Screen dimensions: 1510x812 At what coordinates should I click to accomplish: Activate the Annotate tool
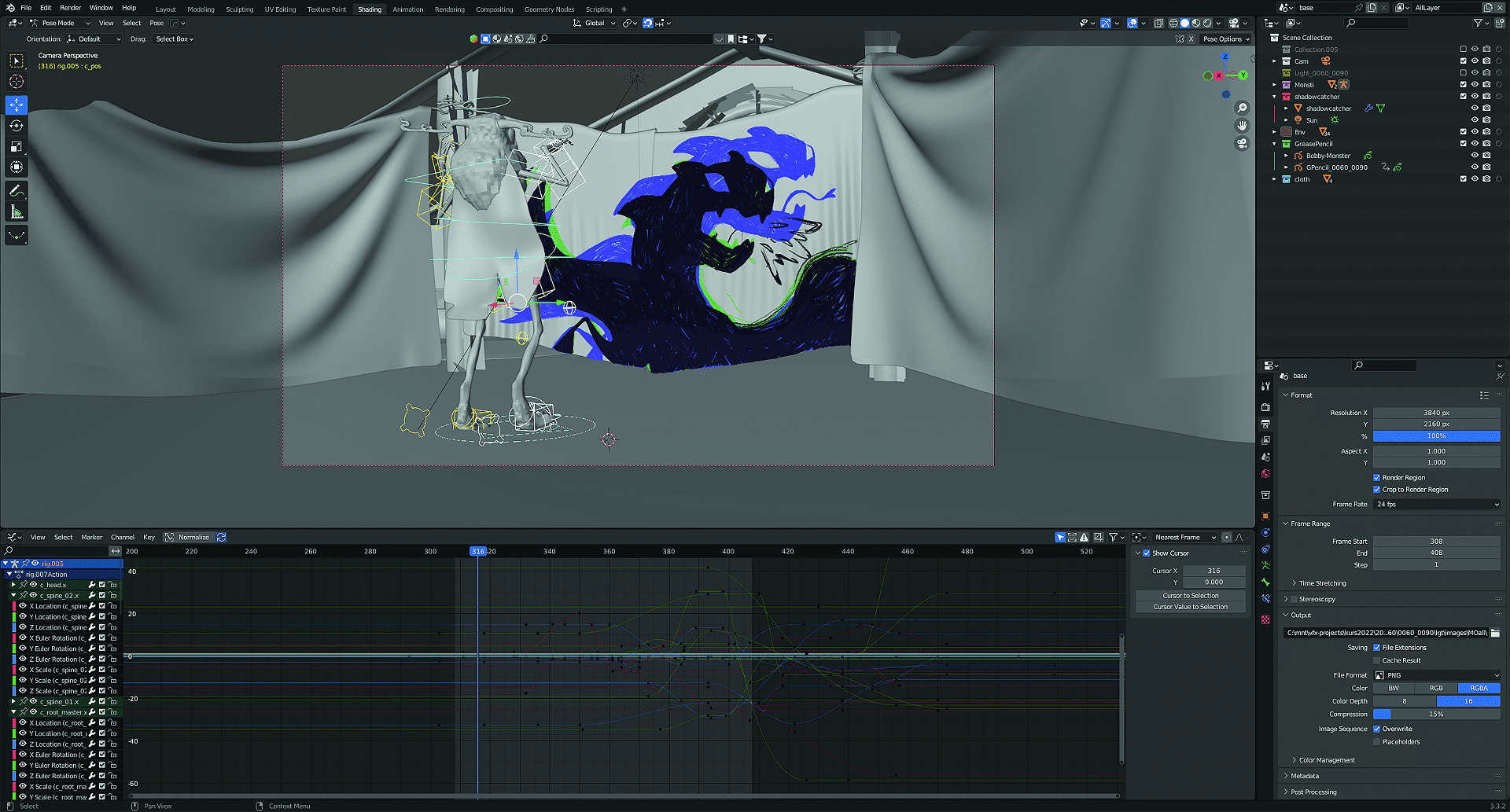coord(17,189)
